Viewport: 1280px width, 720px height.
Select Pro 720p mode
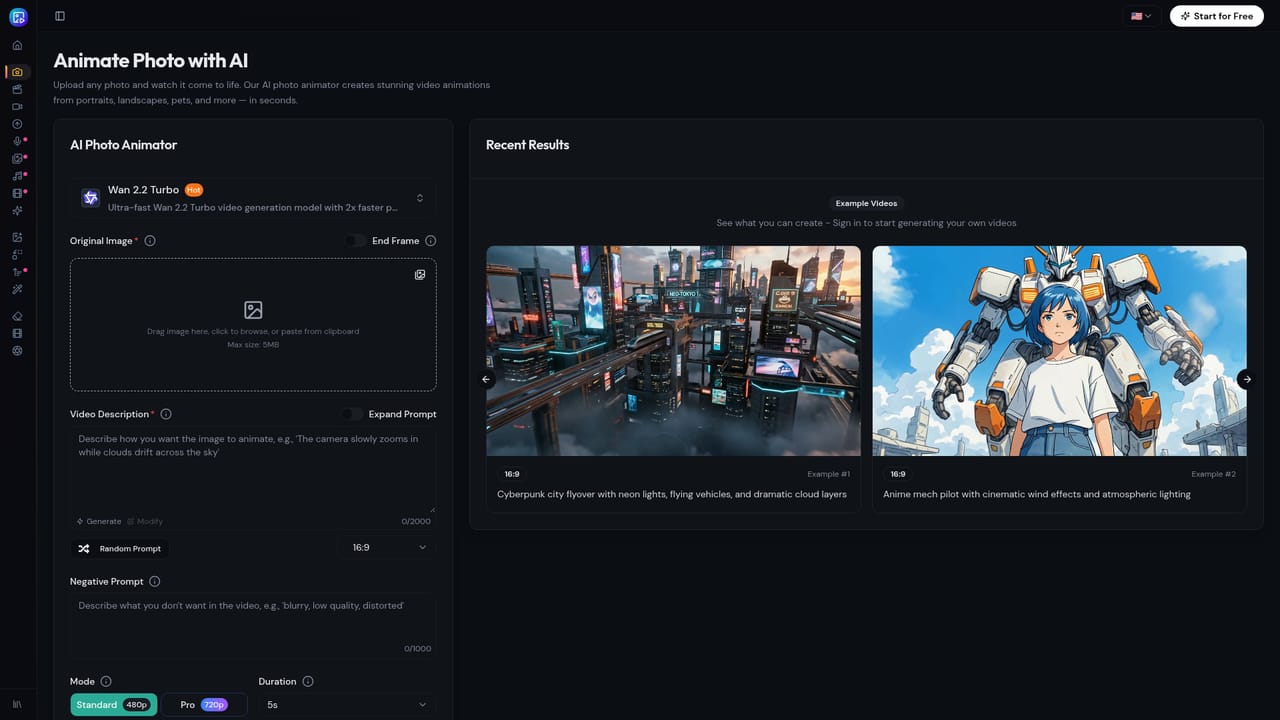click(204, 705)
